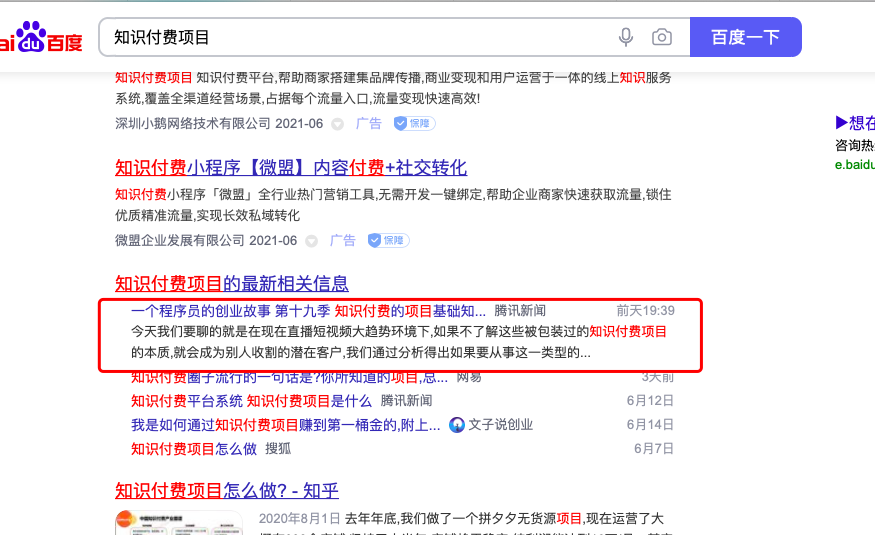The image size is (875, 535).
Task: Click 深圳小鹅网络技术有限公司 source text
Action: pos(193,124)
